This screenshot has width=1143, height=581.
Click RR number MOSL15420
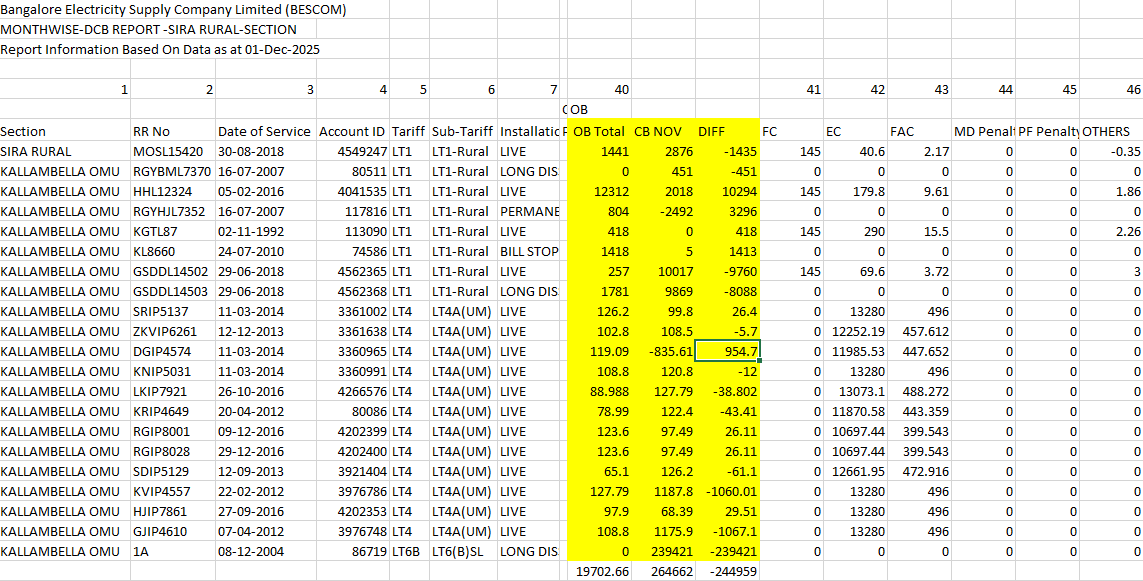click(x=168, y=151)
